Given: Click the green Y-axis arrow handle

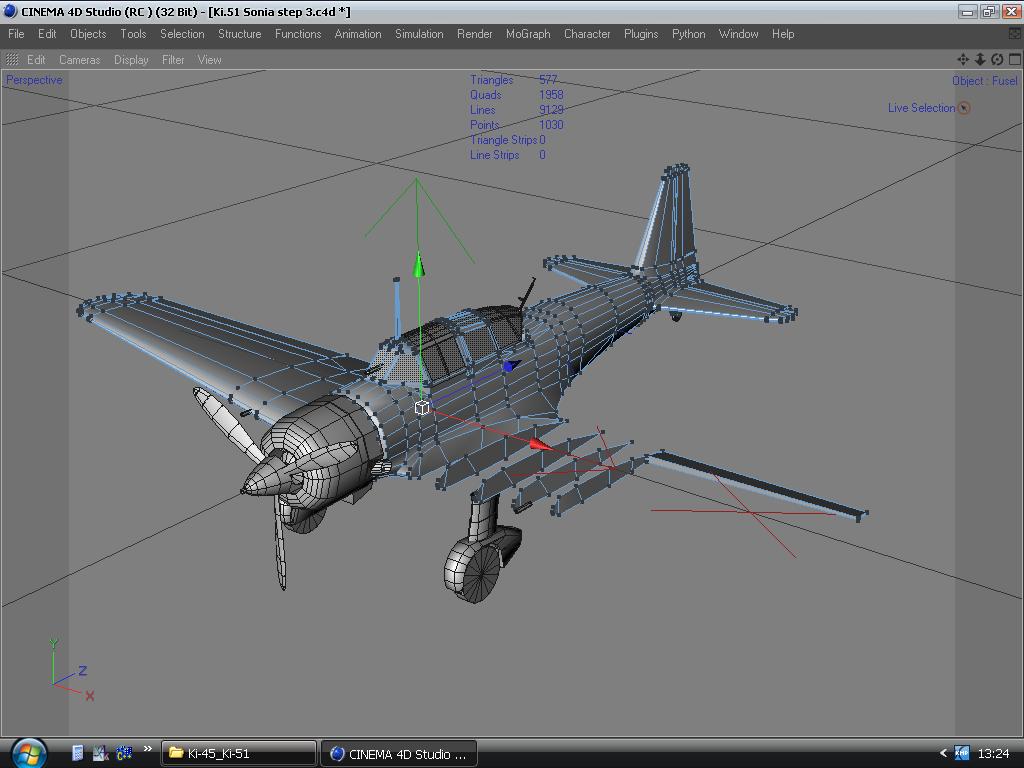Looking at the screenshot, I should (419, 265).
